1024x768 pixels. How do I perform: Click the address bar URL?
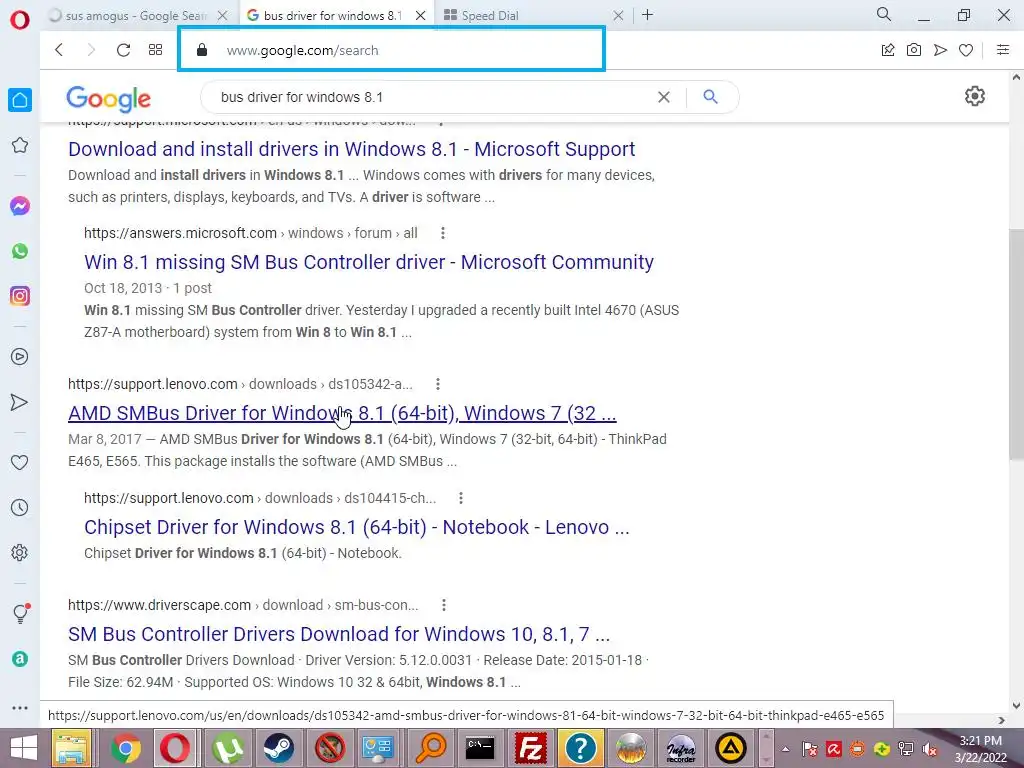click(x=302, y=50)
